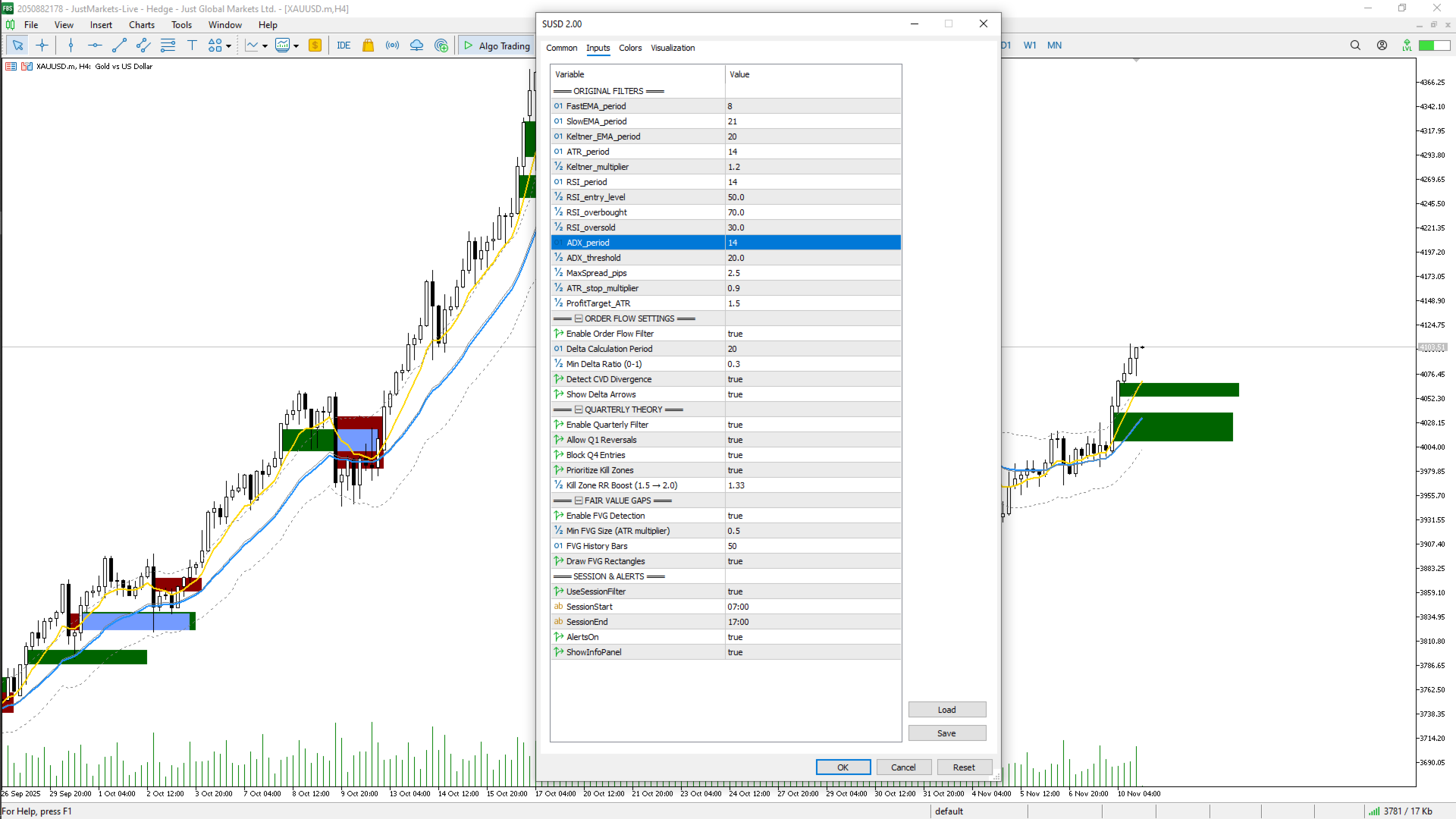The image size is (1456, 819).
Task: Pick the trendline drawing tool
Action: click(x=119, y=45)
